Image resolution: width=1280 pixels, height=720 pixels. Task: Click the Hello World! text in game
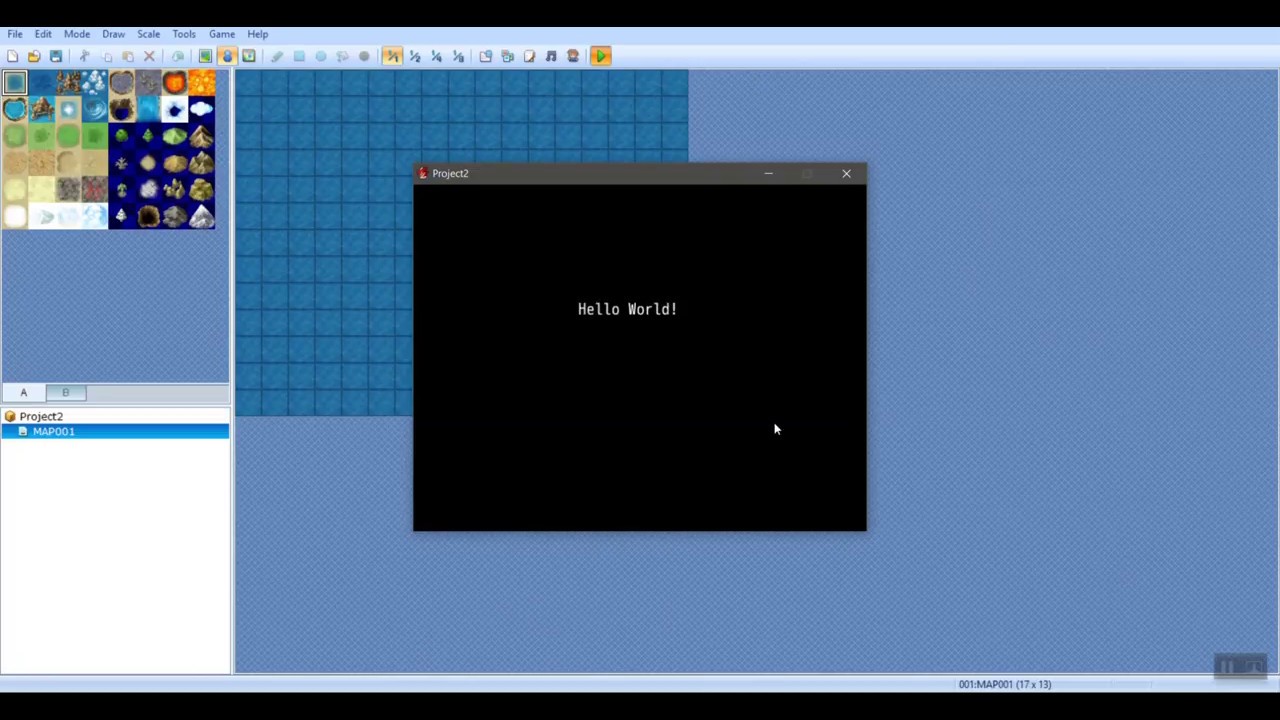click(x=627, y=309)
